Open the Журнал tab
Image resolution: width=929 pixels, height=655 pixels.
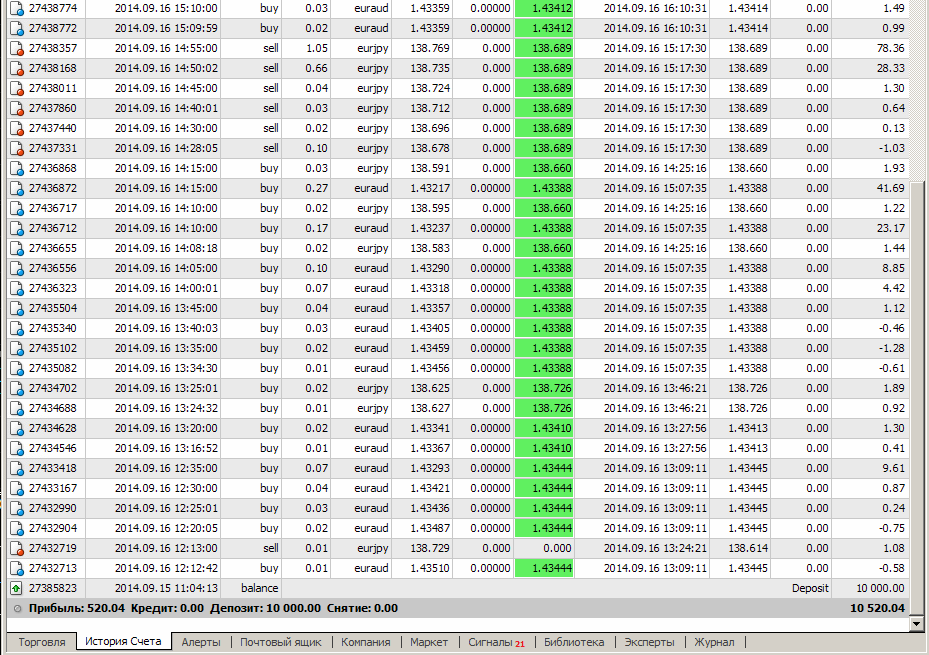714,642
